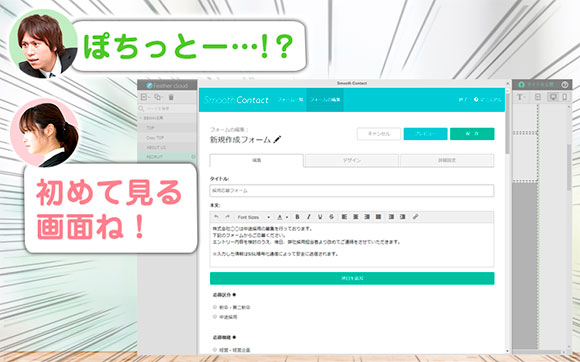
Task: Open the text color dropdown arrow
Action: pyautogui.click(x=287, y=217)
